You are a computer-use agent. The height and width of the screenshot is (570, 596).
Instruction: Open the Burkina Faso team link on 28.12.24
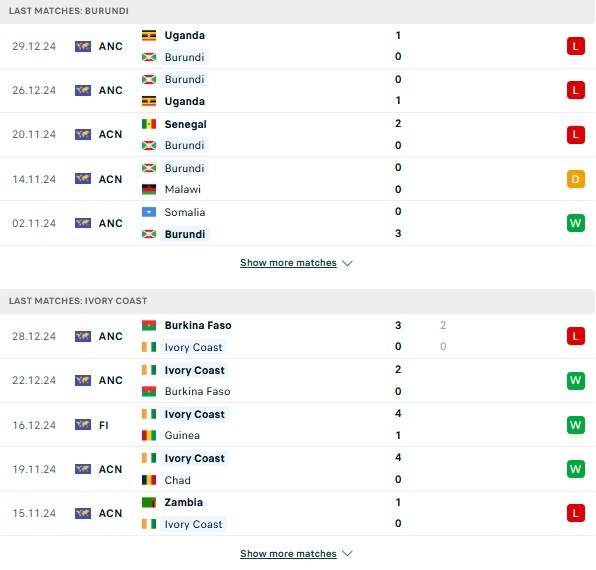198,325
